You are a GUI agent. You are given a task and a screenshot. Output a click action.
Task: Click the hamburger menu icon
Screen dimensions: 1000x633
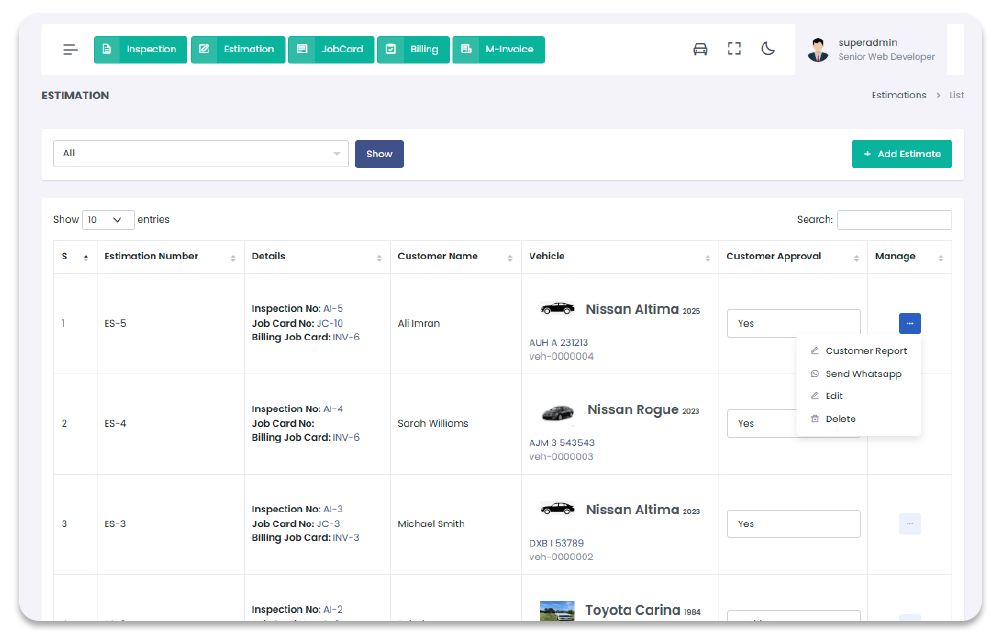coord(70,49)
